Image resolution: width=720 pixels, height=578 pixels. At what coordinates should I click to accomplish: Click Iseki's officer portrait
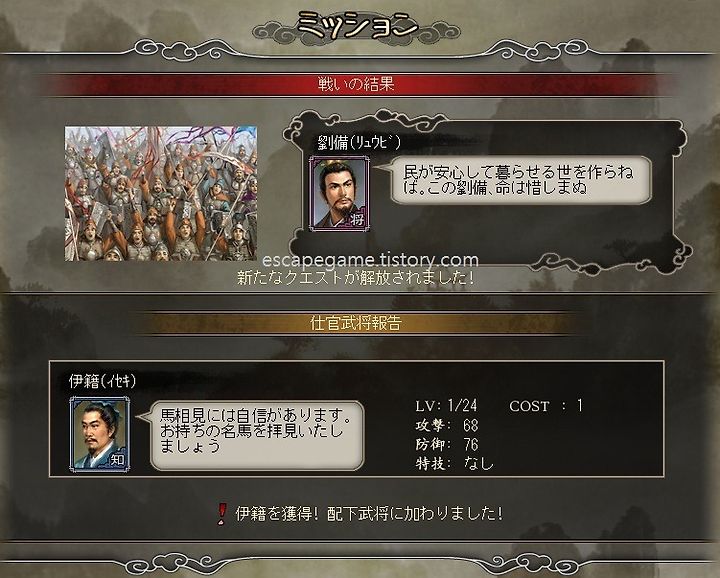100,434
